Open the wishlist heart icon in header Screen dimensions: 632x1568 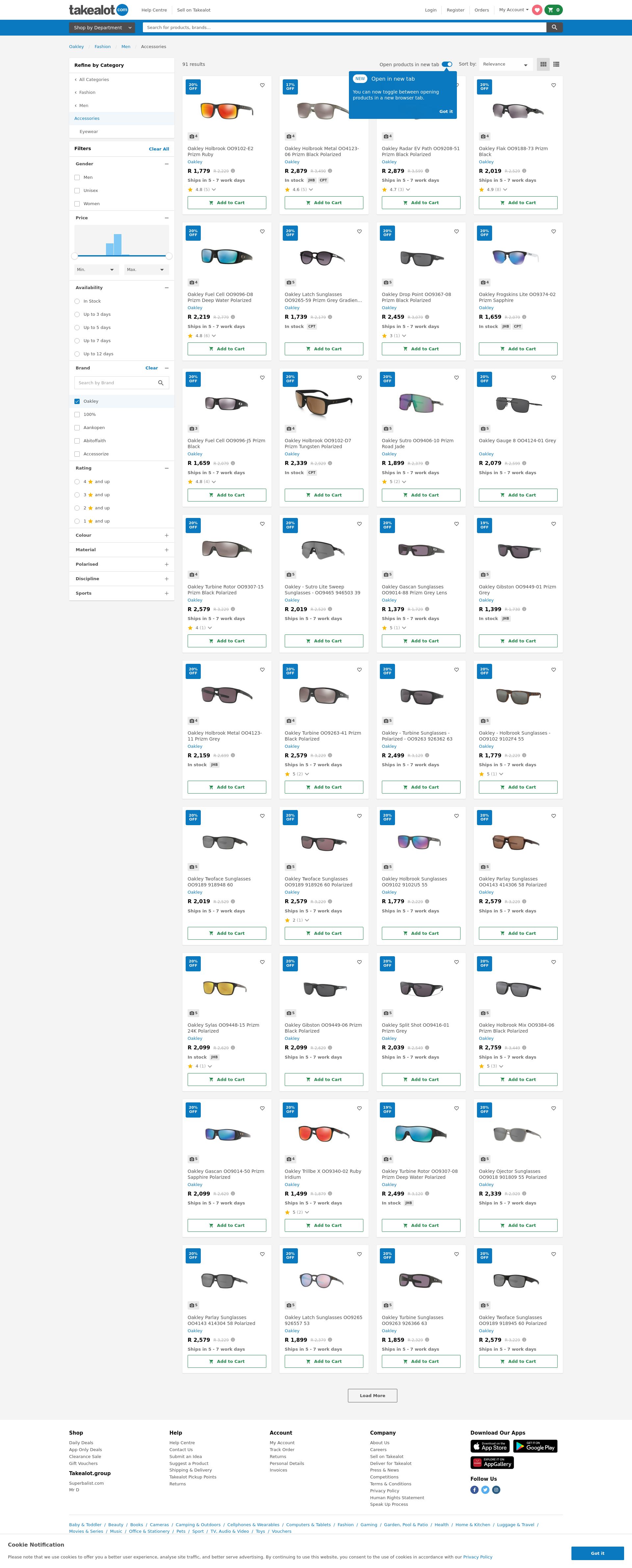tap(537, 10)
